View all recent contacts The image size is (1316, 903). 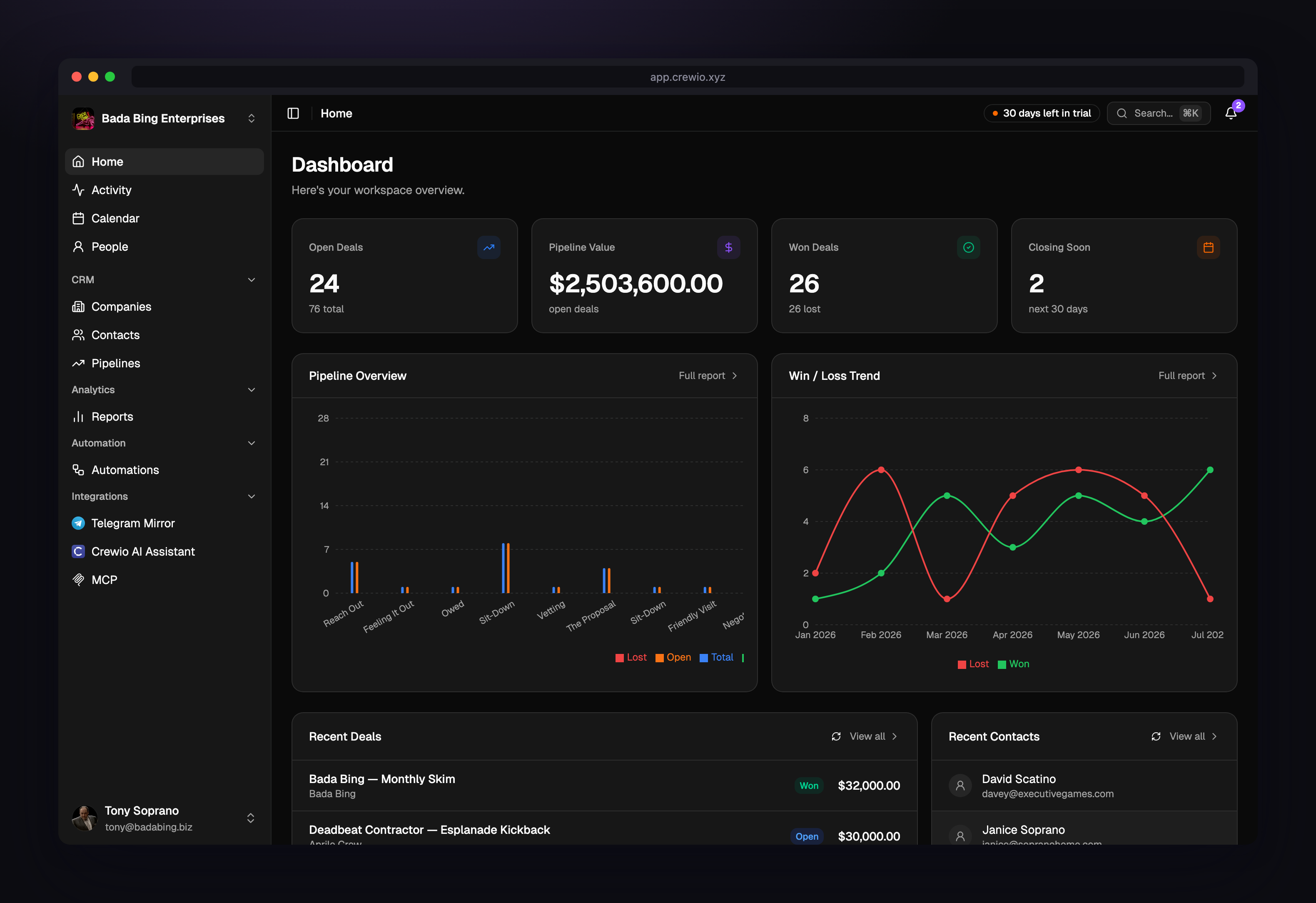click(x=1194, y=736)
